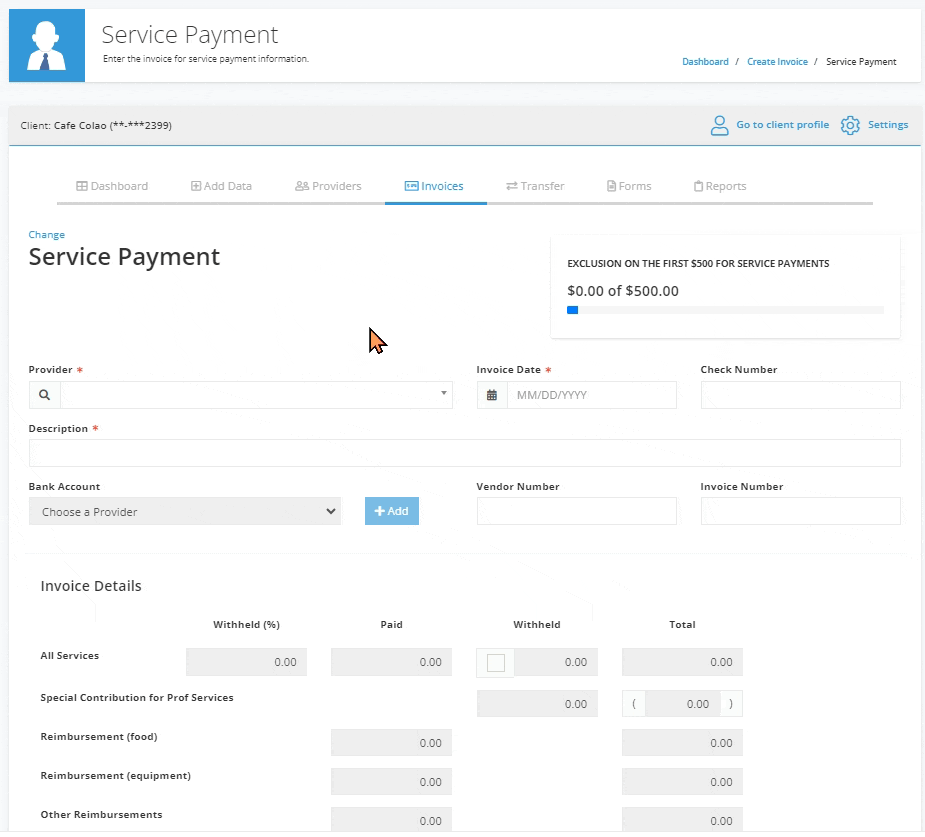Select the Transfer tab

[x=535, y=186]
